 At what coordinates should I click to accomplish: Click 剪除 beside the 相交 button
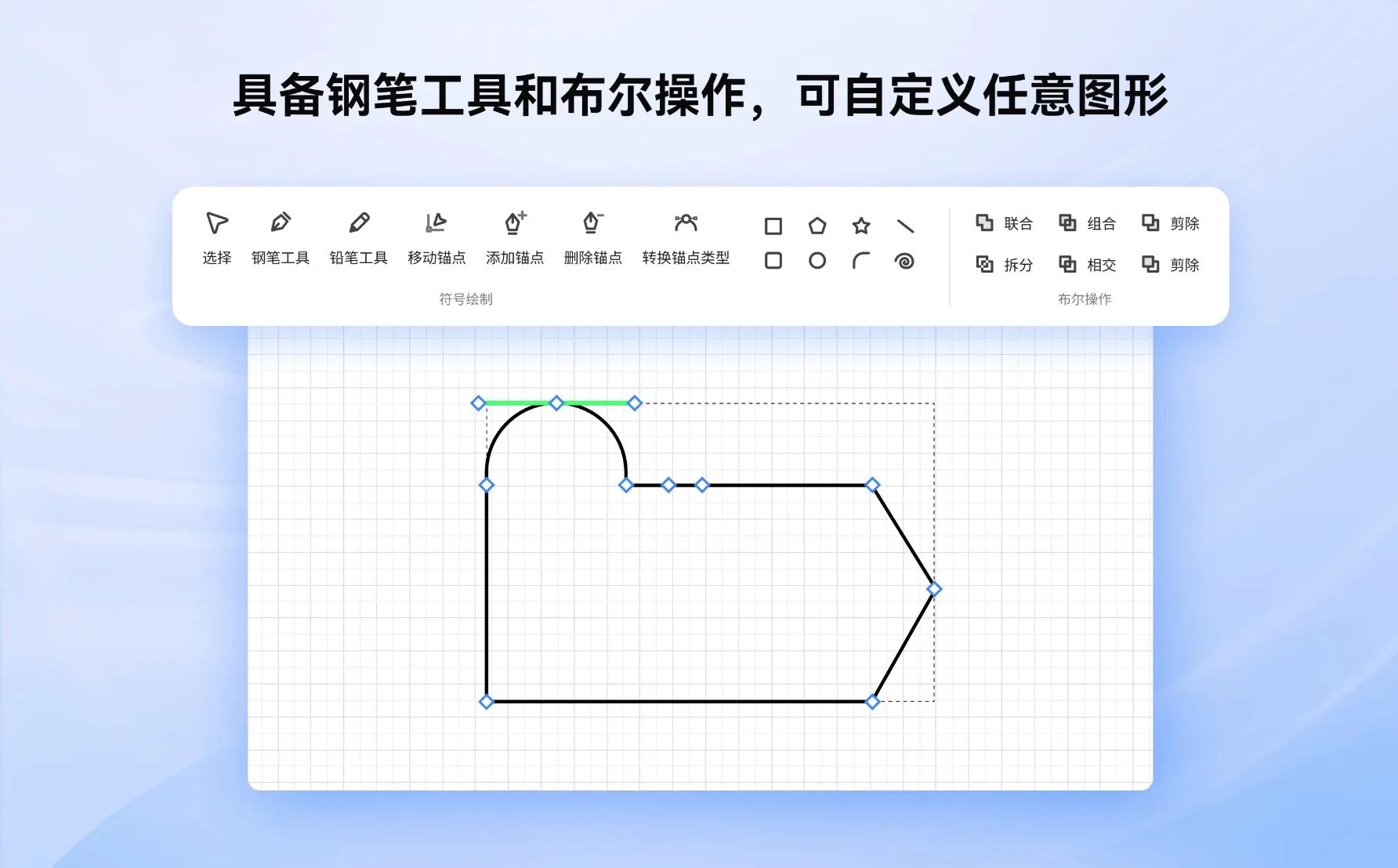point(1171,265)
